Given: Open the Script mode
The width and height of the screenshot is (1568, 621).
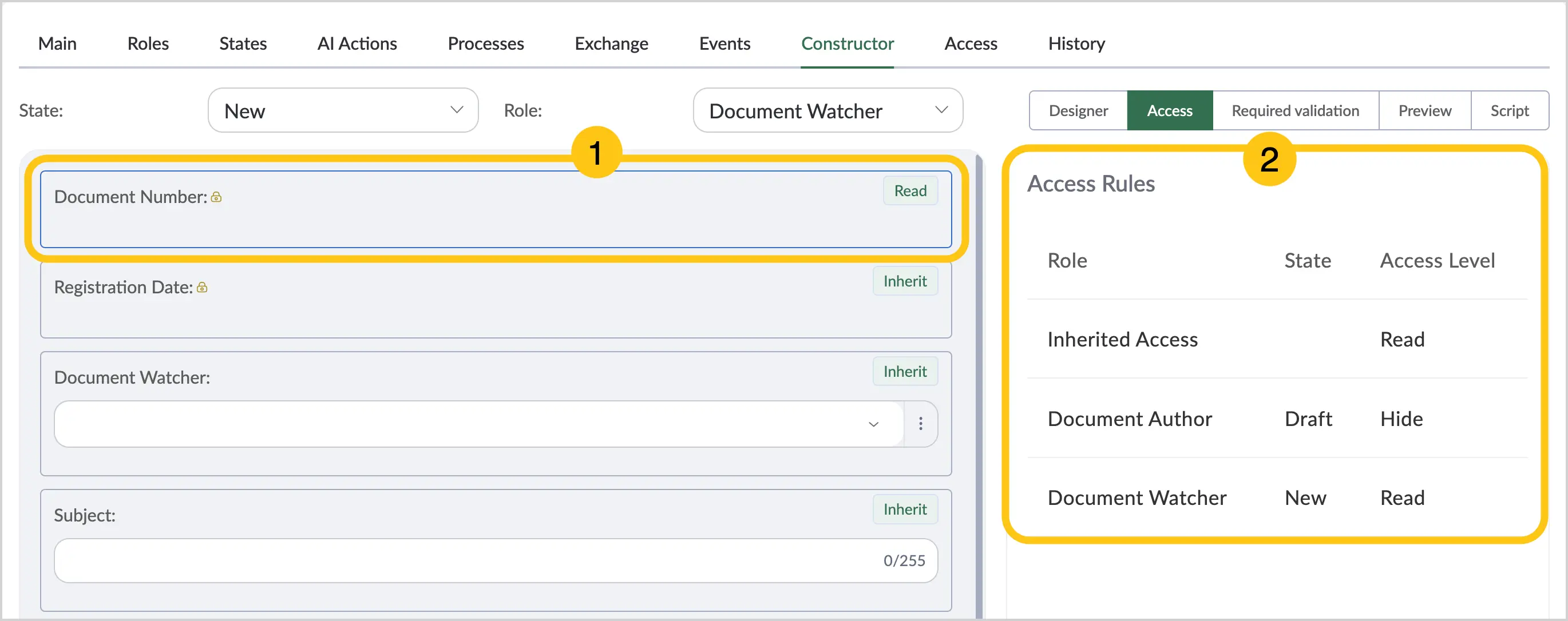Looking at the screenshot, I should (x=1510, y=111).
